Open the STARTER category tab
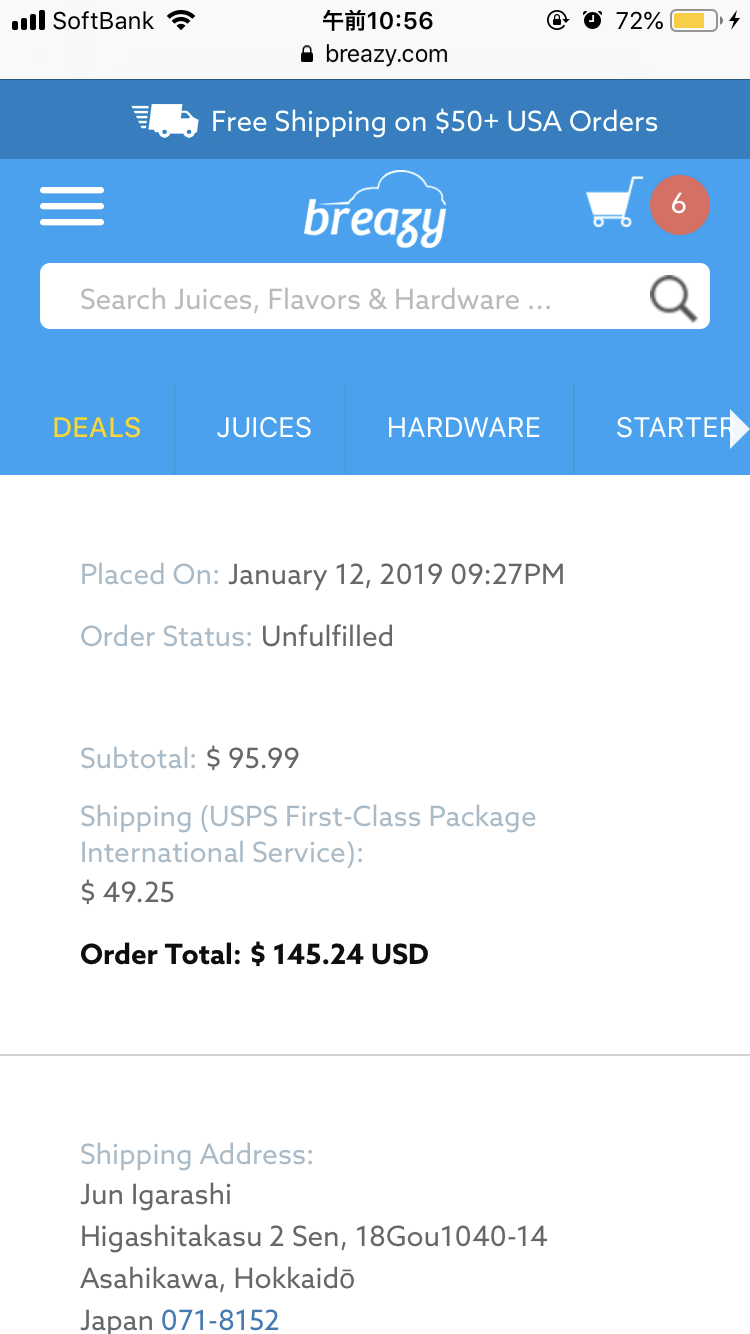The width and height of the screenshot is (750, 1334). click(672, 428)
